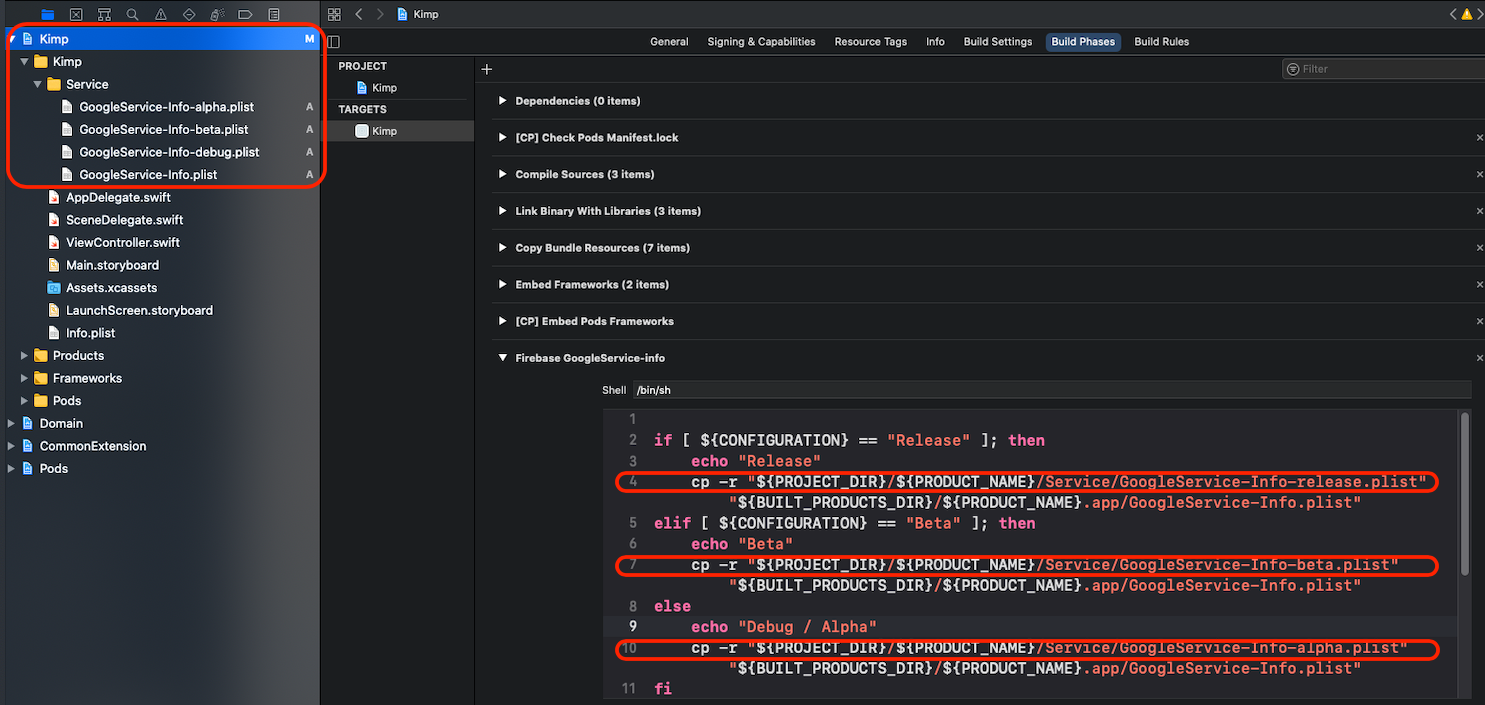
Task: Switch to the Build Settings tab
Action: [997, 42]
